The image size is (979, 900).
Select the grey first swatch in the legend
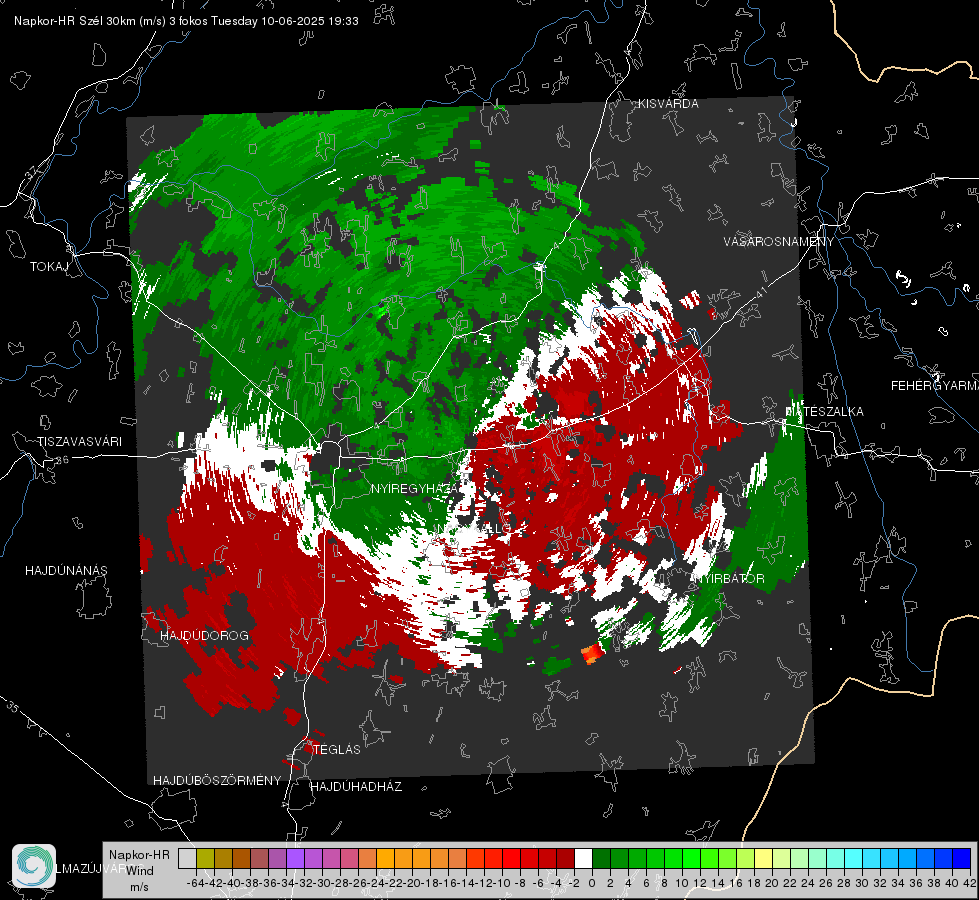coord(187,858)
